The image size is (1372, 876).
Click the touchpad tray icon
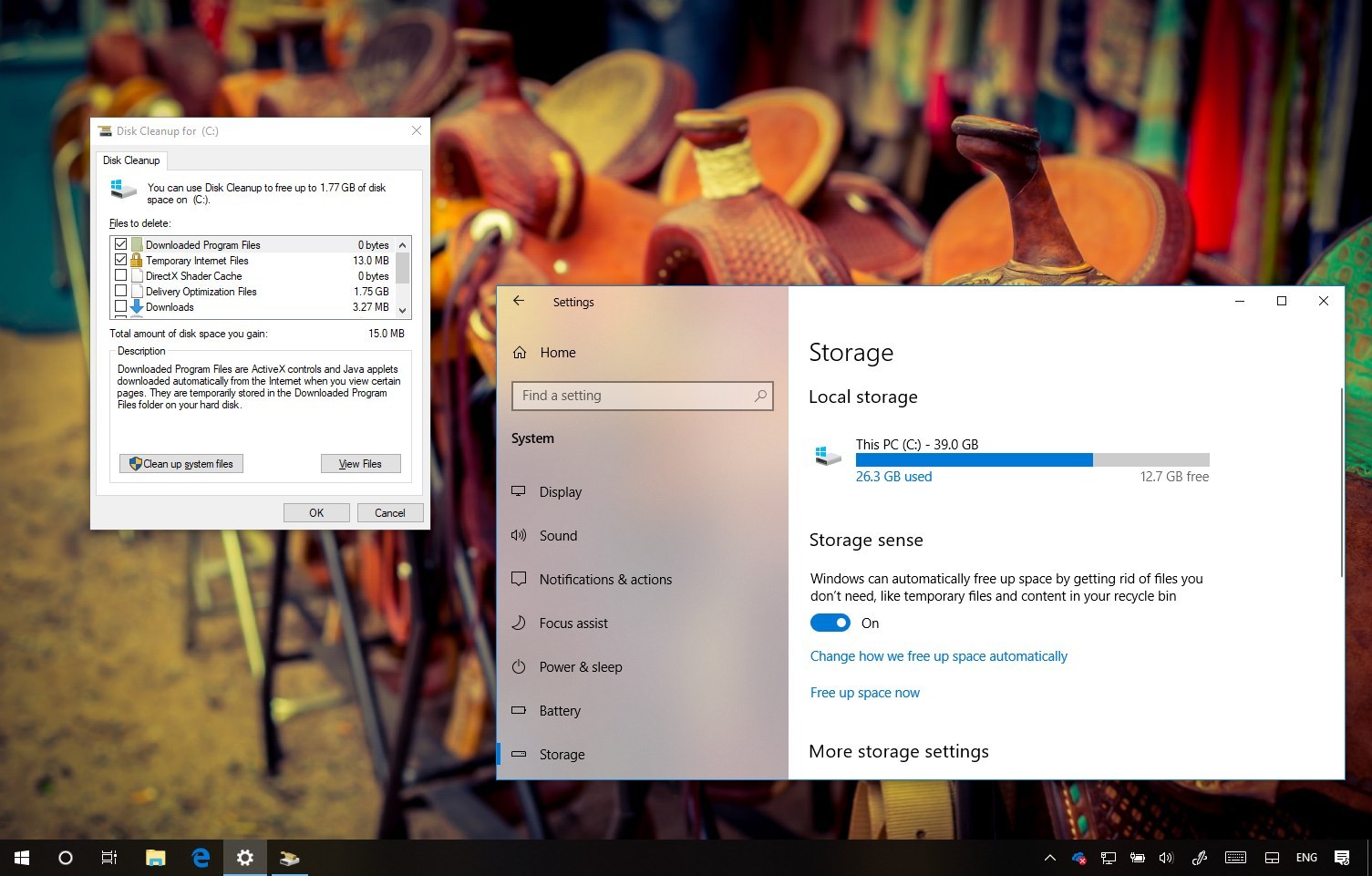coord(1272,858)
